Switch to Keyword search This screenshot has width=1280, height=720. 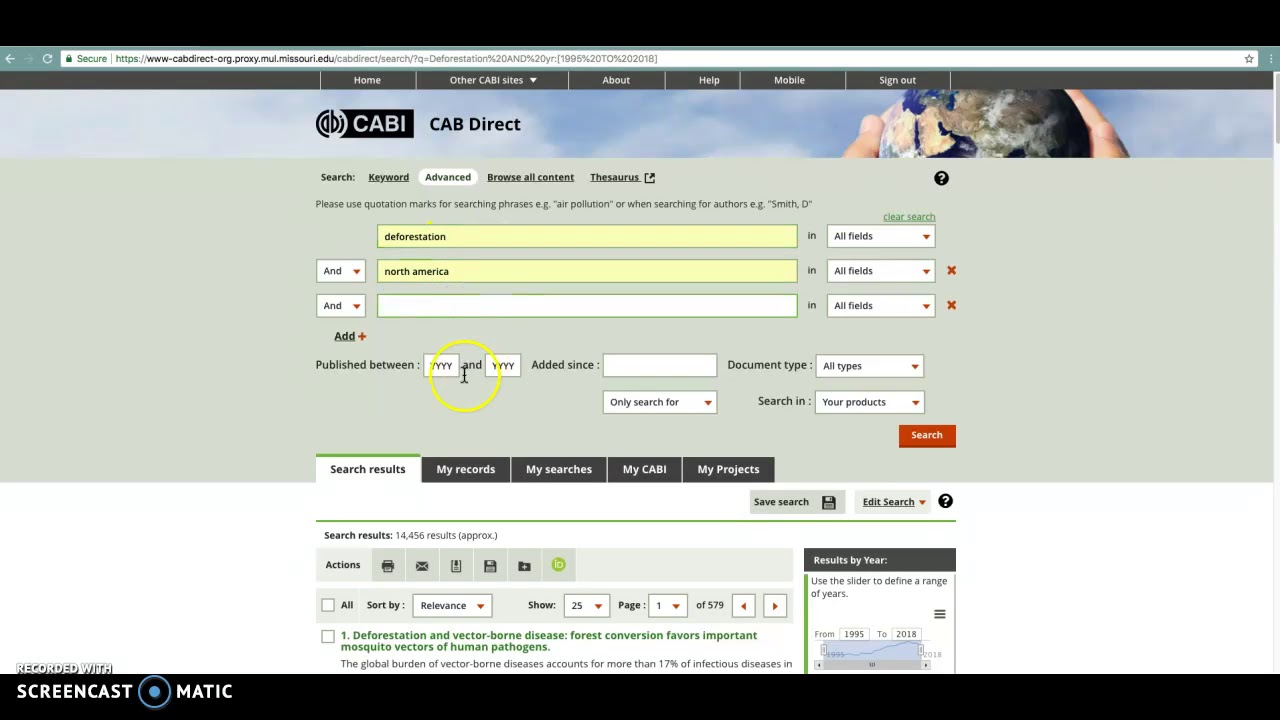[x=388, y=177]
